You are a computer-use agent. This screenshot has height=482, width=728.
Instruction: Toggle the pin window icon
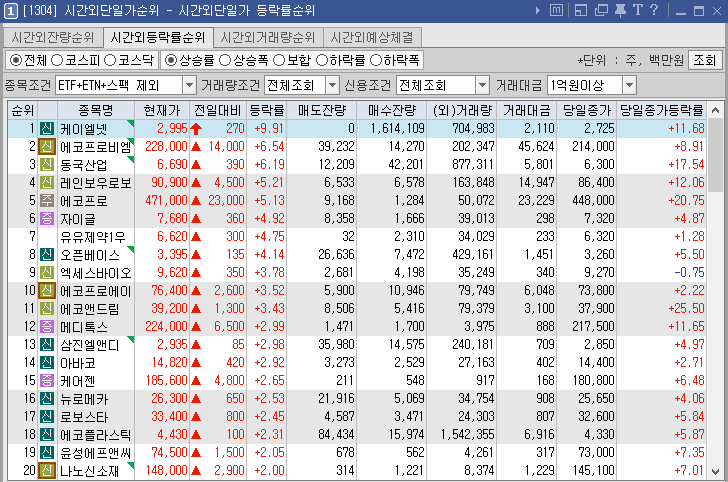(x=620, y=10)
